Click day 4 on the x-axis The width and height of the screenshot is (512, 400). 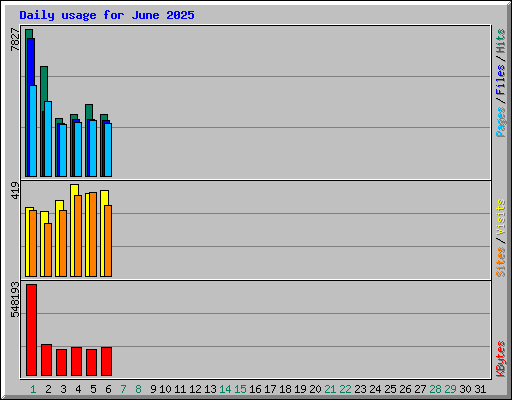click(x=78, y=389)
